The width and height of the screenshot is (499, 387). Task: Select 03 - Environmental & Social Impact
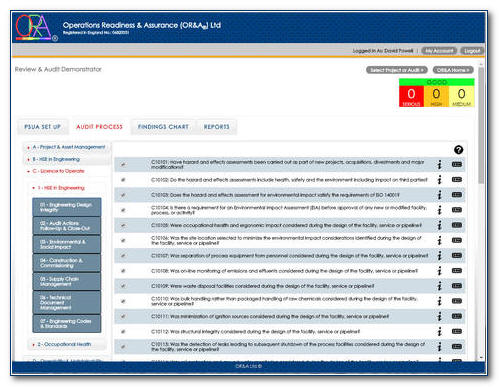(x=67, y=244)
